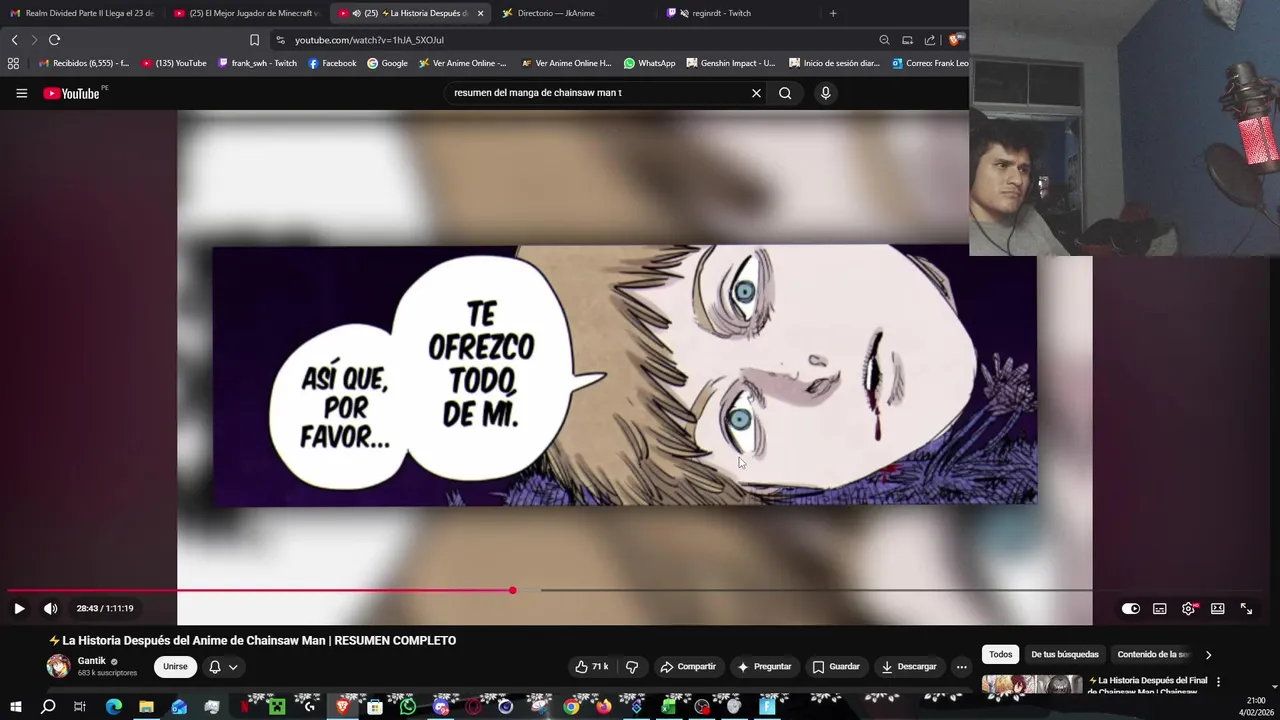
Task: Open Genshin Impact bookmark
Action: point(730,63)
